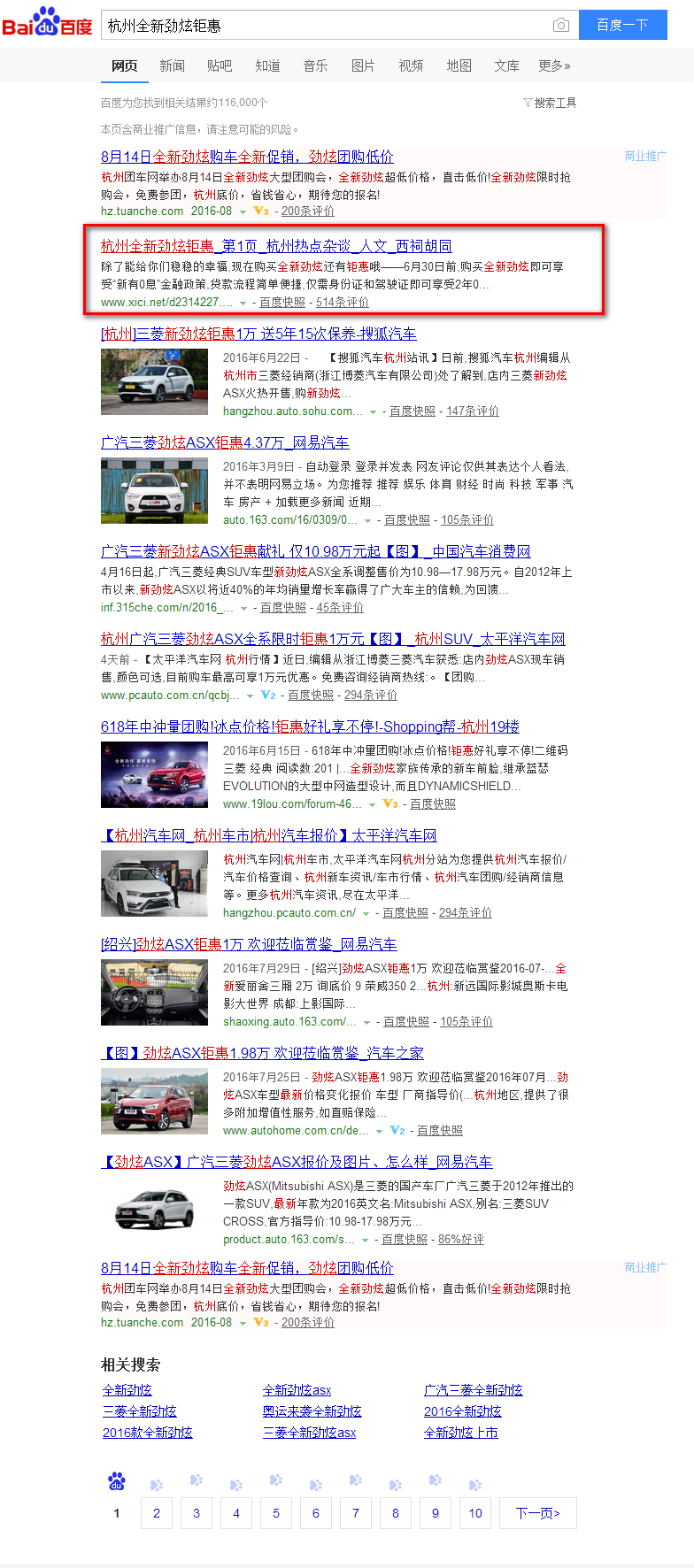This screenshot has height=1568, width=694.
Task: Switch to 图片 tab
Action: tap(363, 65)
